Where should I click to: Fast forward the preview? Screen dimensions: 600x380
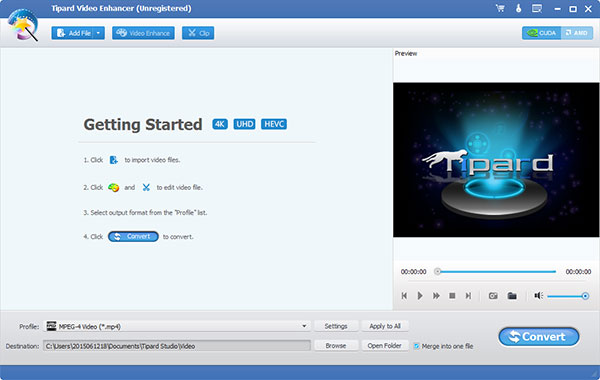point(436,296)
